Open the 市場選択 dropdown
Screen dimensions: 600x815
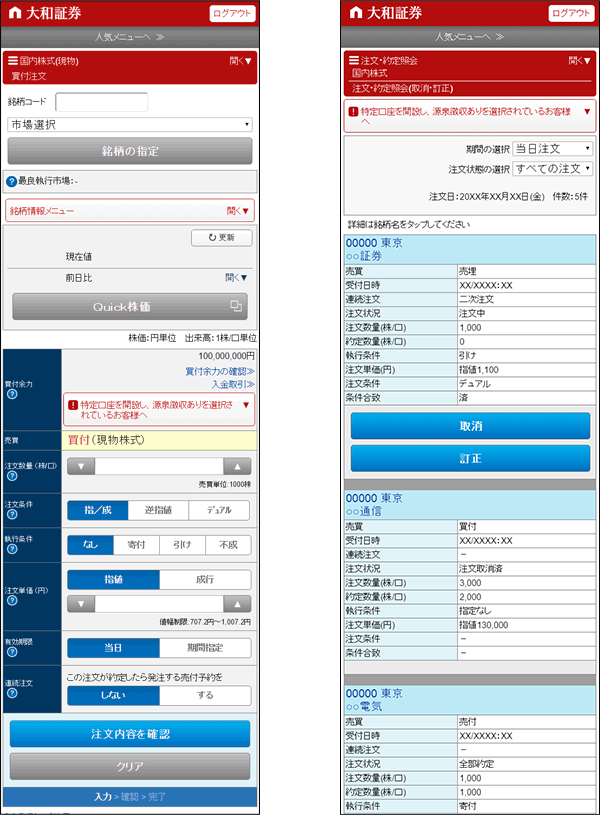[x=130, y=125]
